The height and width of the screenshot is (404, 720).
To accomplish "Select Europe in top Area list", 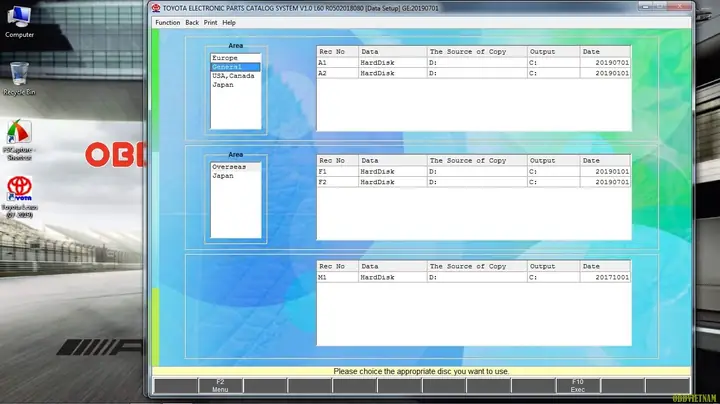I will pyautogui.click(x=236, y=58).
